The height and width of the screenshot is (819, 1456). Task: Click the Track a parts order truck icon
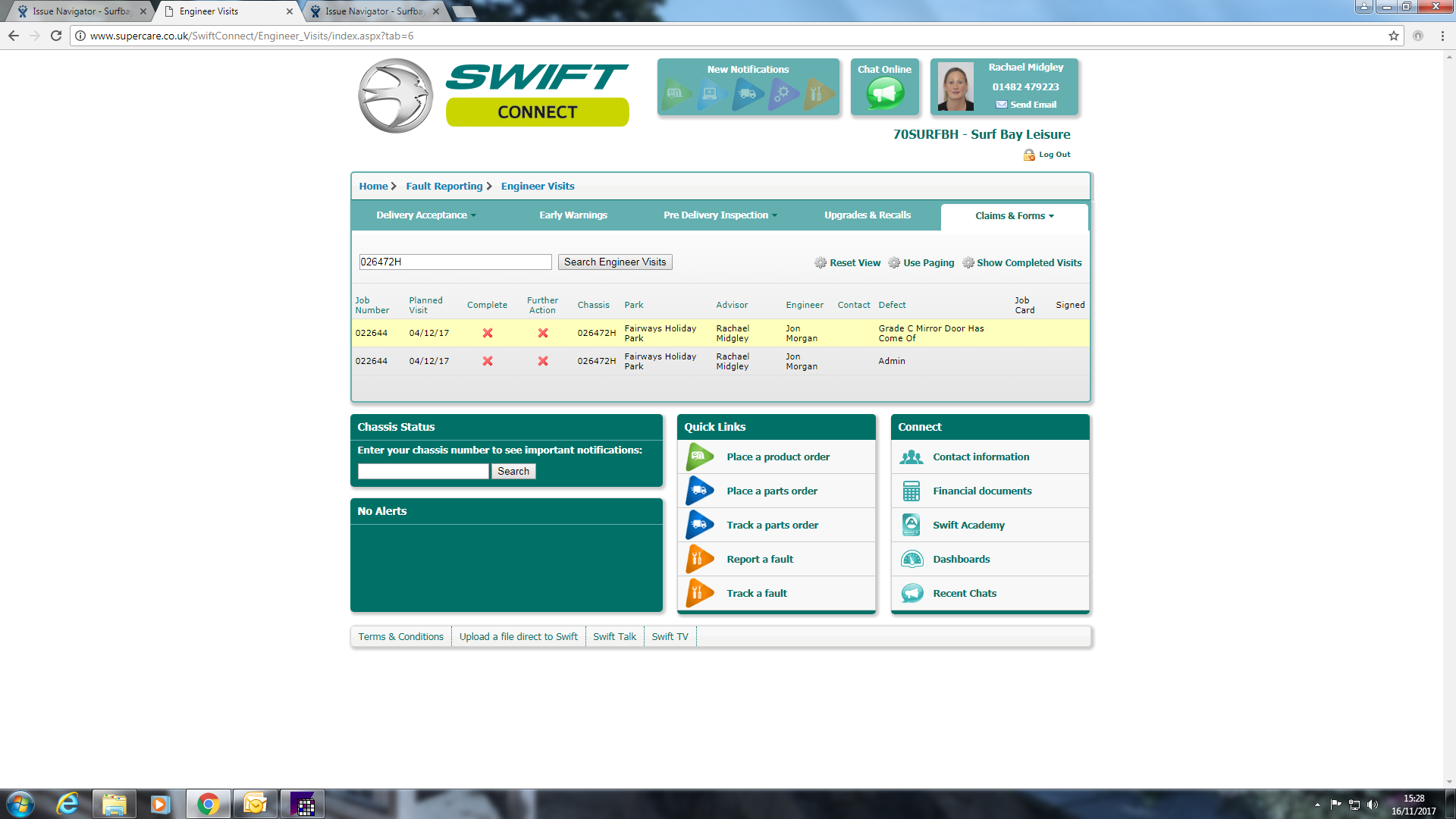pyautogui.click(x=699, y=525)
